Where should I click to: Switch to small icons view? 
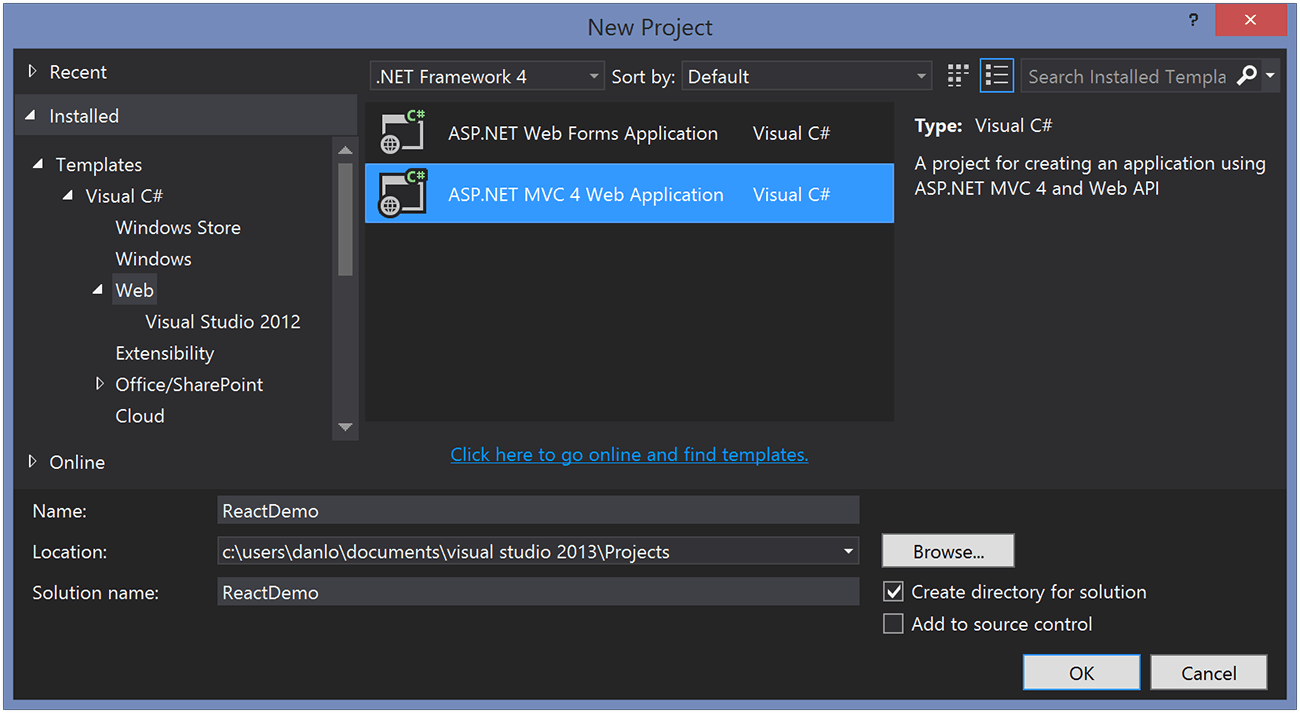click(x=958, y=76)
